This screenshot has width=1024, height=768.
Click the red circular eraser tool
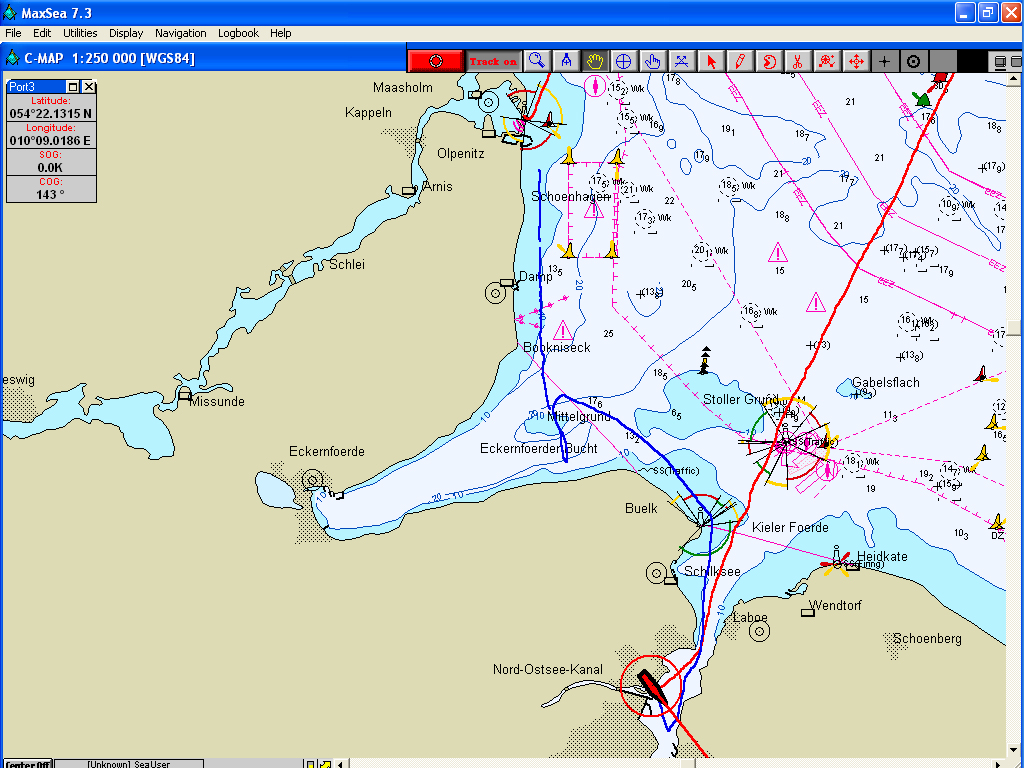tap(769, 61)
